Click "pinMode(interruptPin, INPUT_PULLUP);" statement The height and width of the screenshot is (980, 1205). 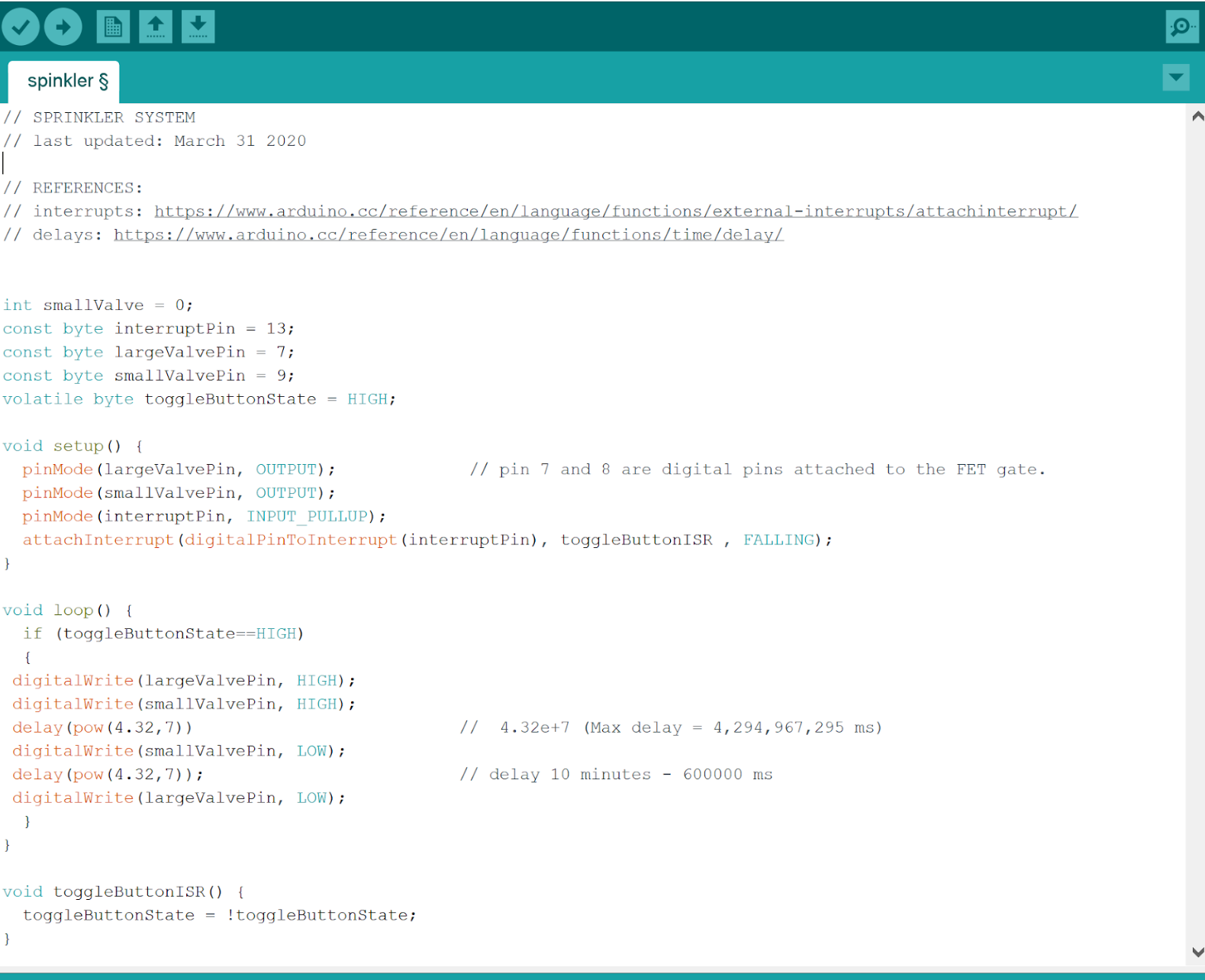(x=204, y=517)
